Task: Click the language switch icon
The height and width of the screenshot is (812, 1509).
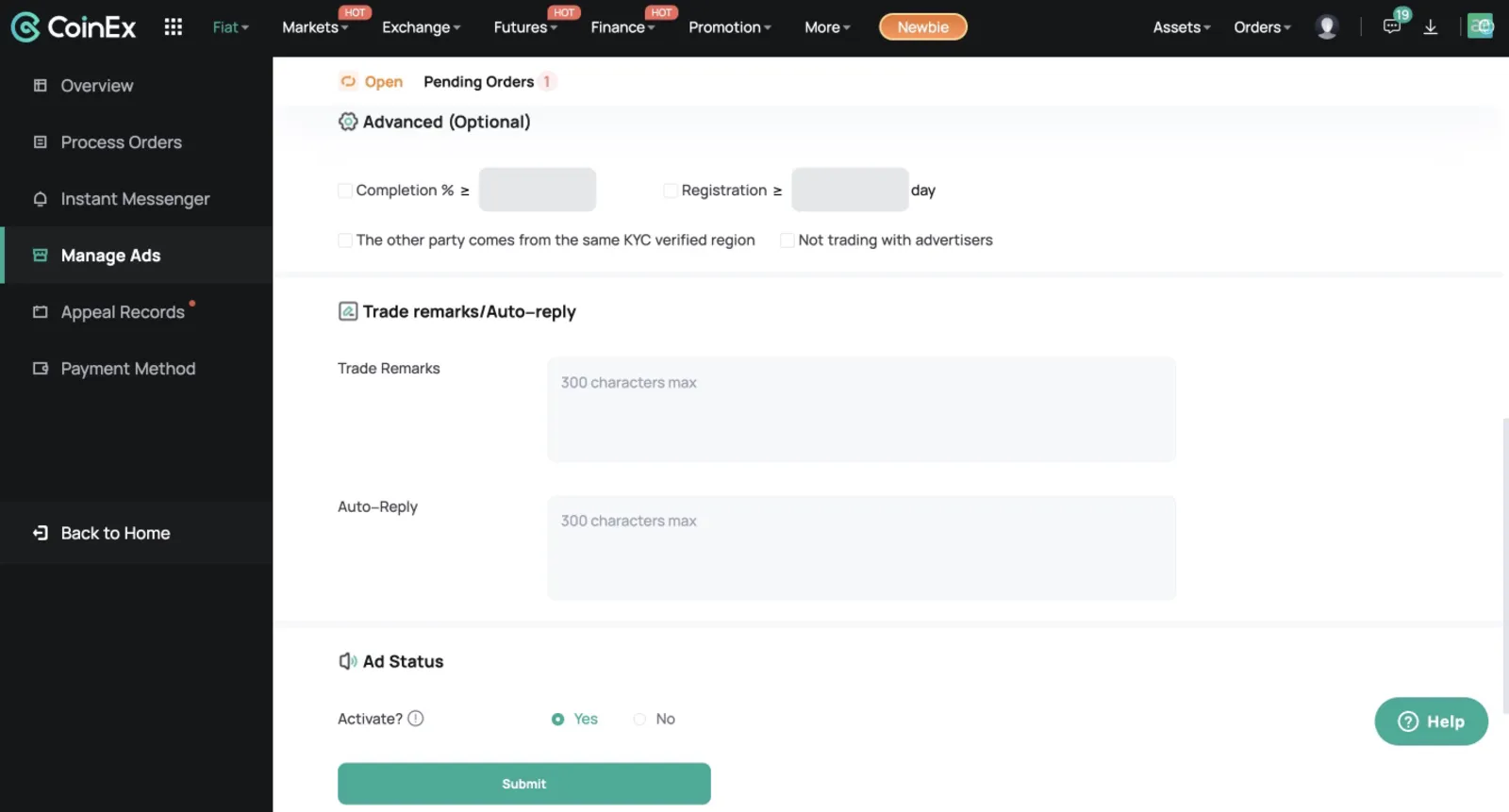Action: tap(1481, 26)
